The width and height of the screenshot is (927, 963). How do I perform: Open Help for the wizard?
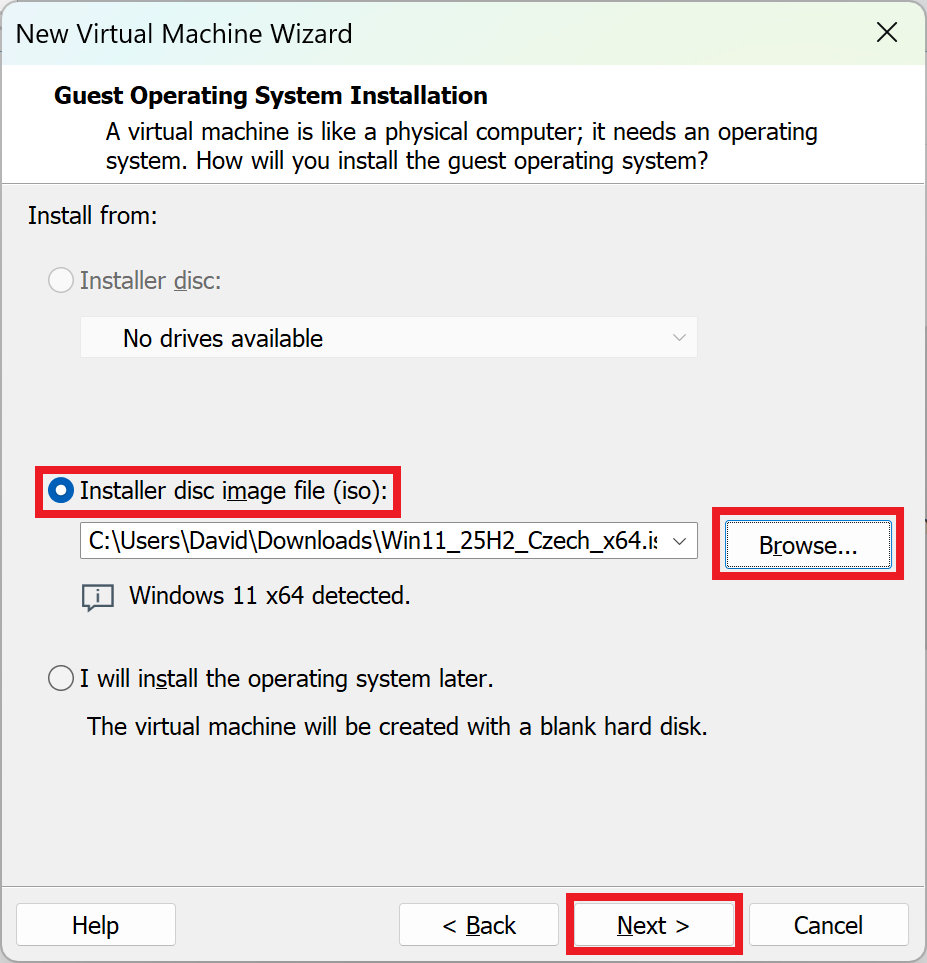tap(95, 924)
